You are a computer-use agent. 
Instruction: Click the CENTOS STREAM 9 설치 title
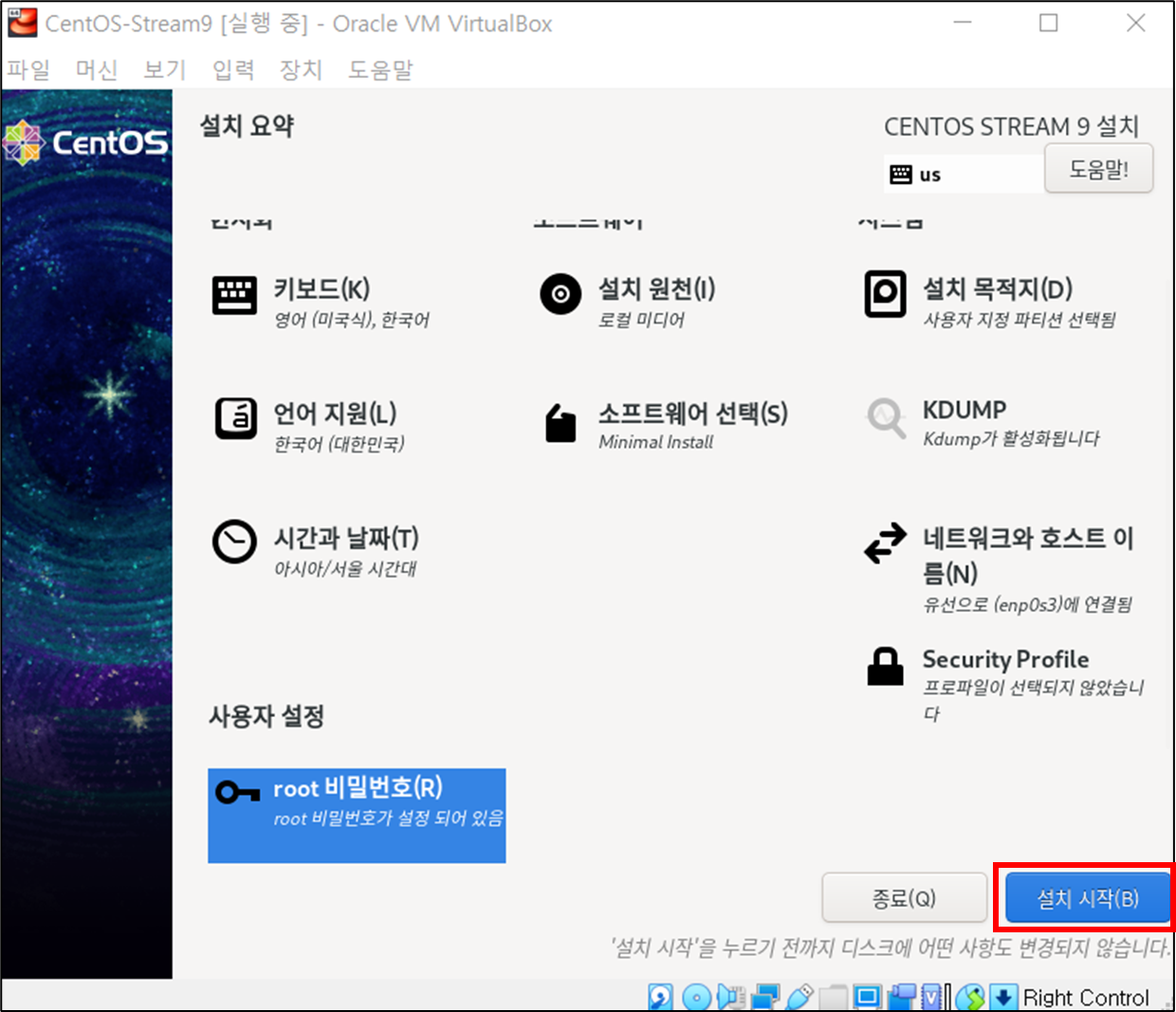point(1011,126)
